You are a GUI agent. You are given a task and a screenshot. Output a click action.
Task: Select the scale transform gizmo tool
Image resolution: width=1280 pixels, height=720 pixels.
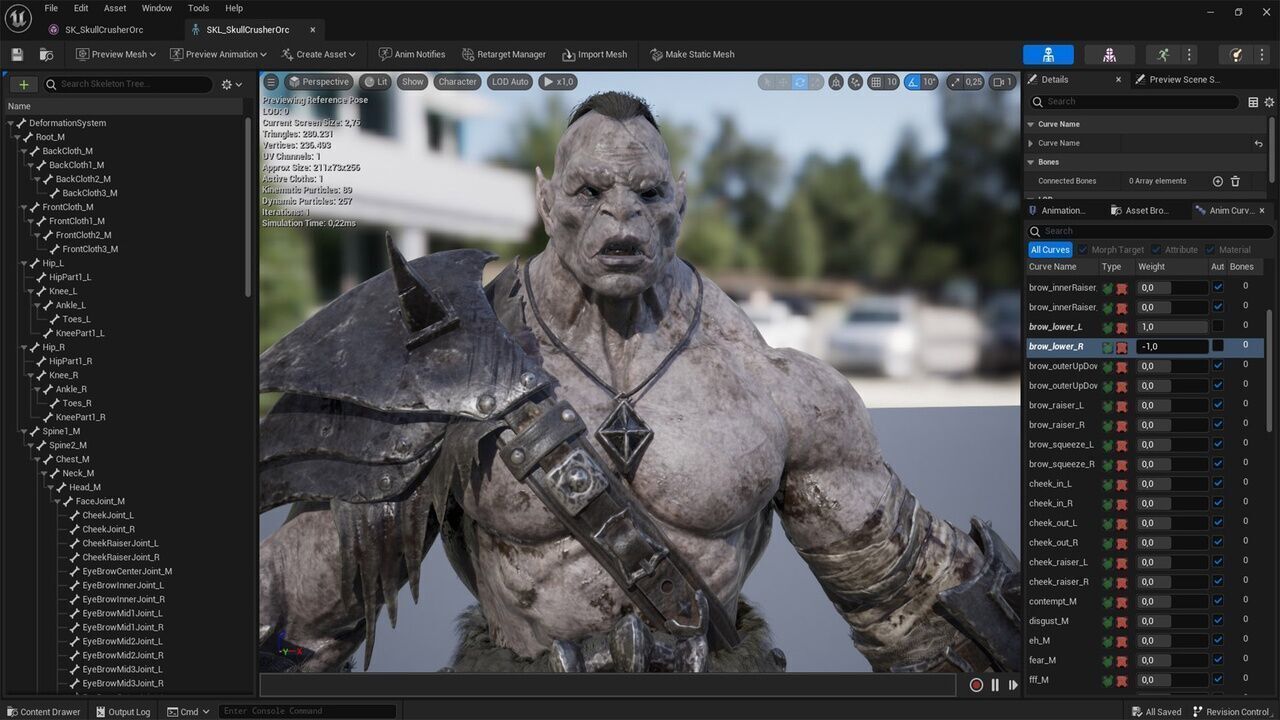pyautogui.click(x=817, y=82)
